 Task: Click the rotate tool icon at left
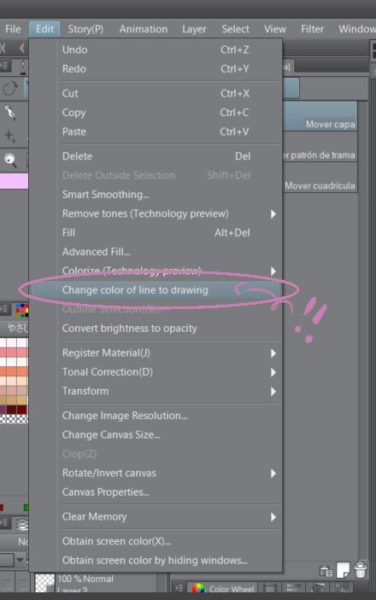pyautogui.click(x=10, y=88)
